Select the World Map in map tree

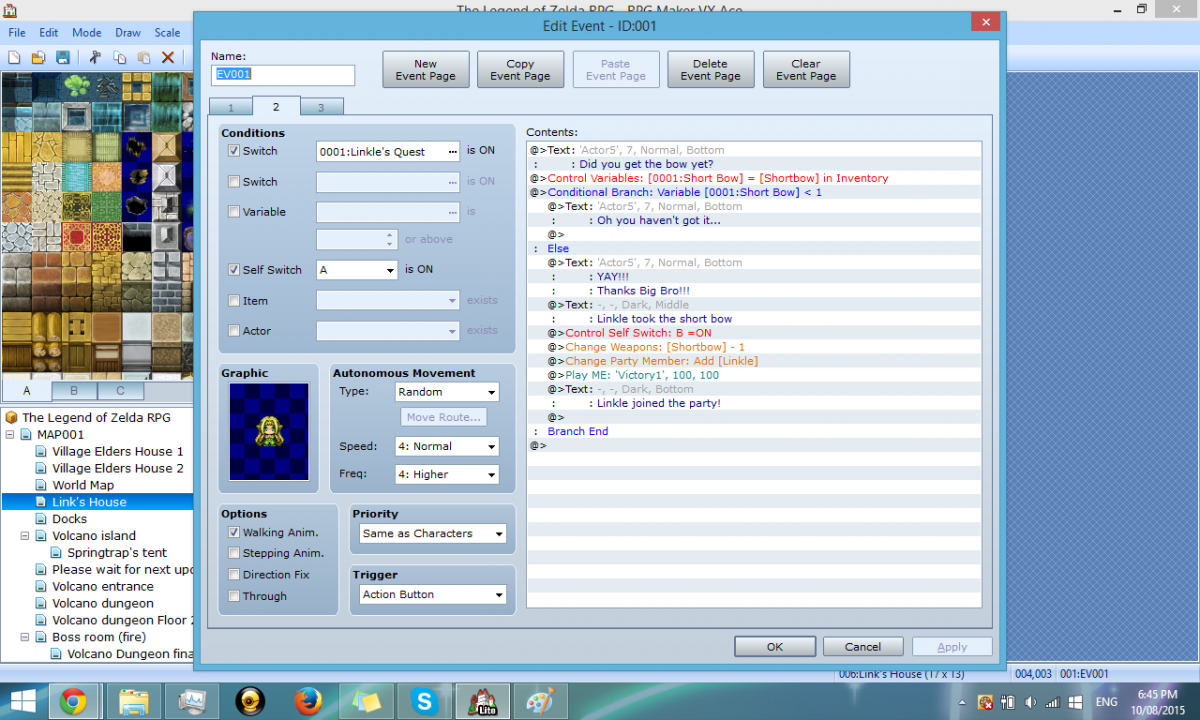[x=83, y=485]
